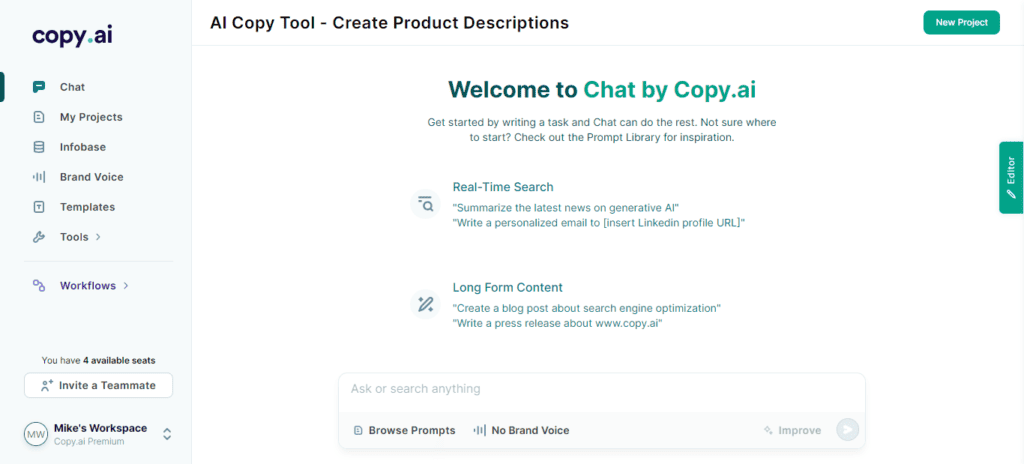
Task: Expand the Tools chevron arrow
Action: [98, 237]
